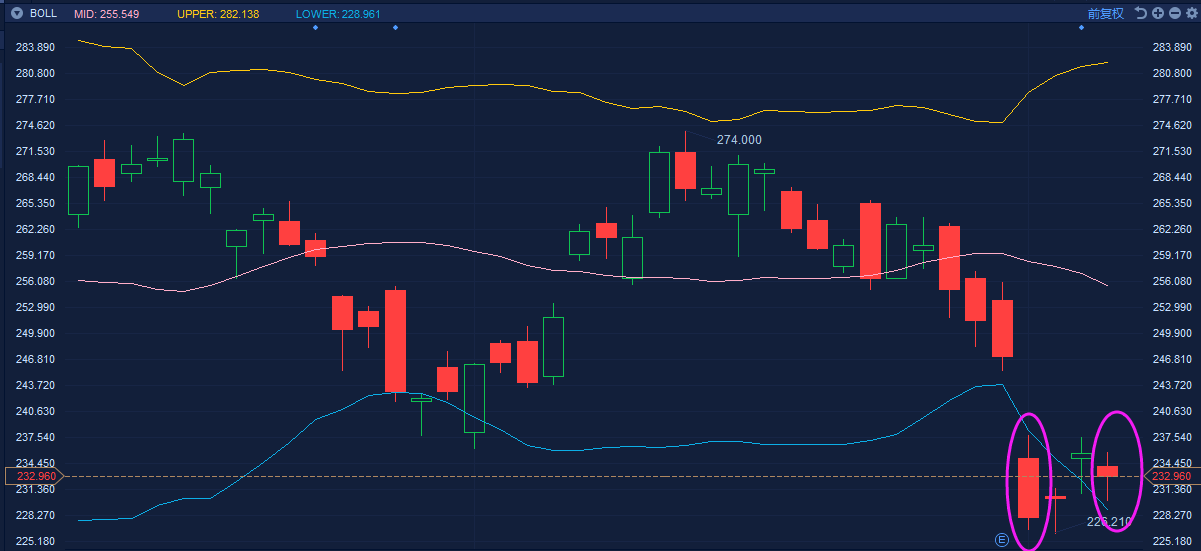
Task: Click the last red candle in right magenta ellipse
Action: [1107, 471]
